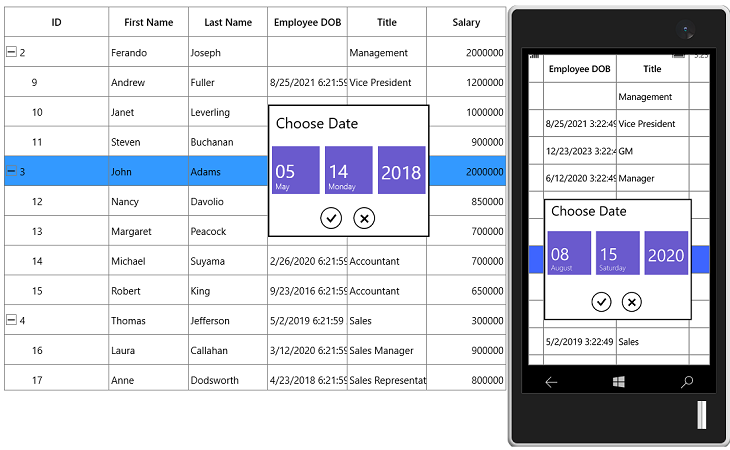730x450 pixels.
Task: Select 'King' last name cell
Action: (228, 290)
